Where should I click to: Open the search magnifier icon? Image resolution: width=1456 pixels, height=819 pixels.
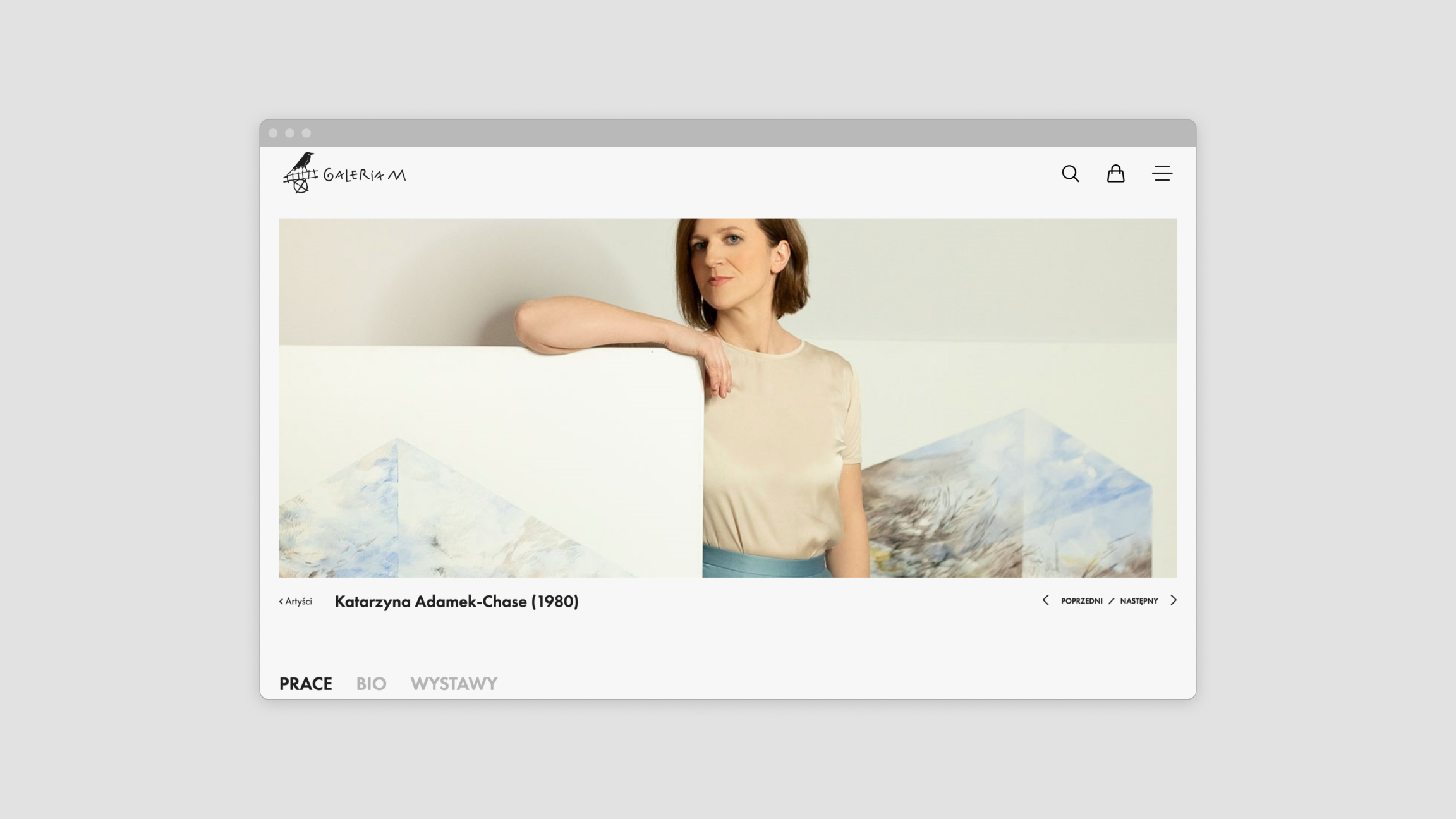[x=1070, y=174]
